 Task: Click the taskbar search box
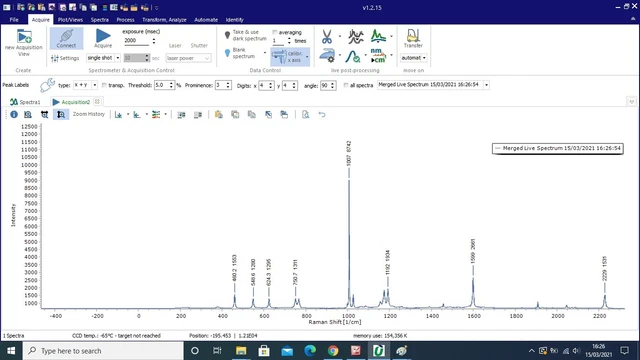tap(103, 351)
